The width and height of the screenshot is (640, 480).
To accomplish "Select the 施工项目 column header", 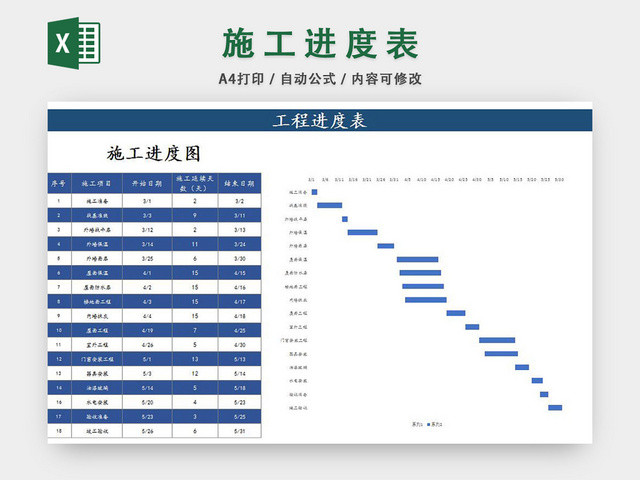I will click(97, 183).
